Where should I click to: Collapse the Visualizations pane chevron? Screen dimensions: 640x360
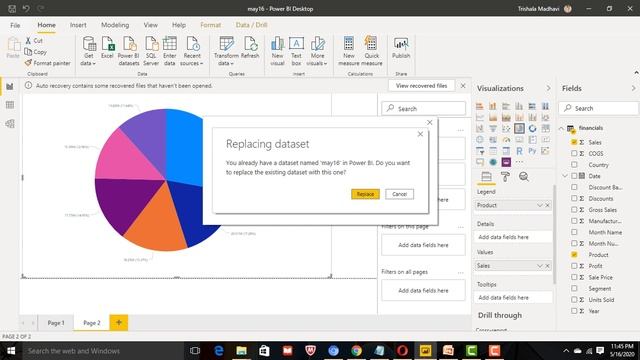[548, 88]
